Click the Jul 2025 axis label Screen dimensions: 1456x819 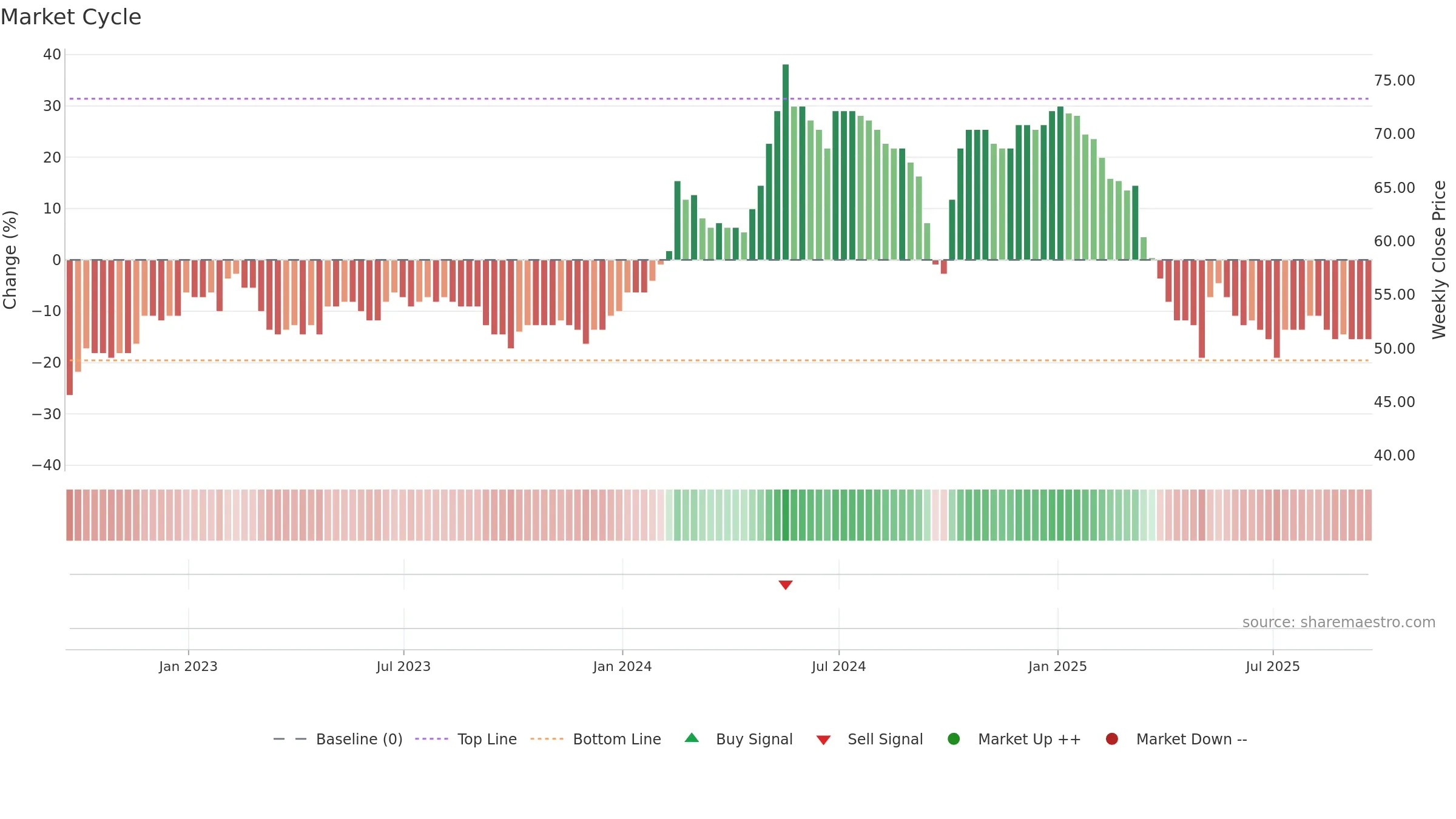1273,666
